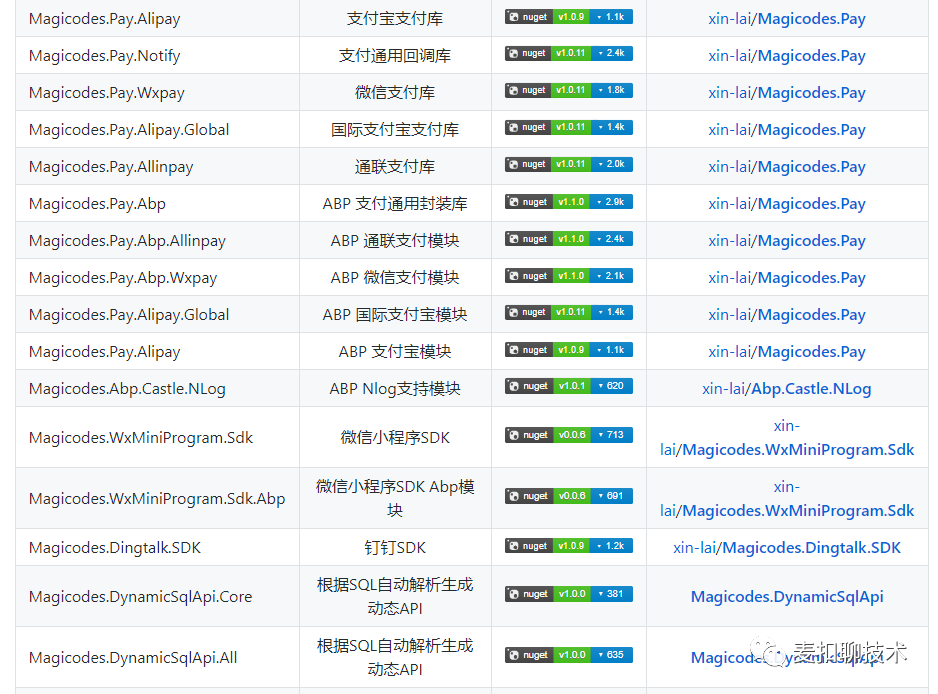Open the nuget badge for Magicodes.Pay.Abp.Wxpay
The image size is (938, 694).
pos(568,276)
